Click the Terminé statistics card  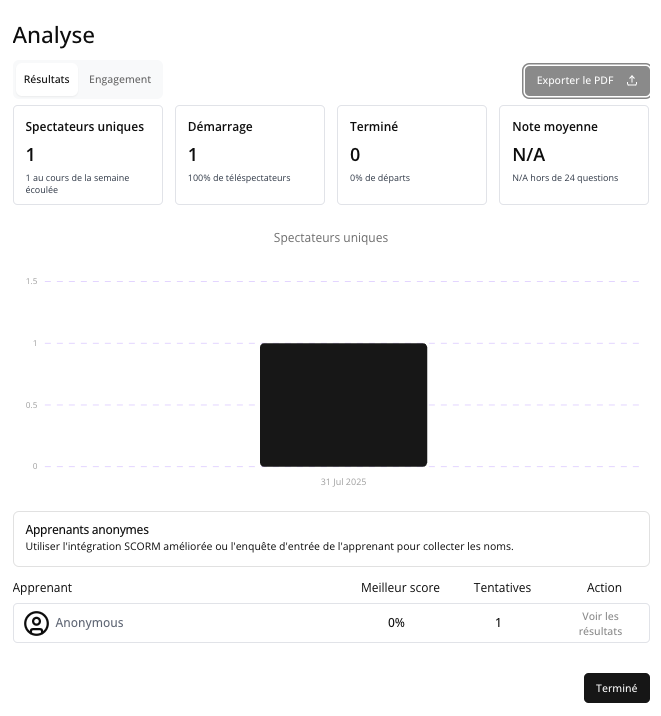point(412,155)
